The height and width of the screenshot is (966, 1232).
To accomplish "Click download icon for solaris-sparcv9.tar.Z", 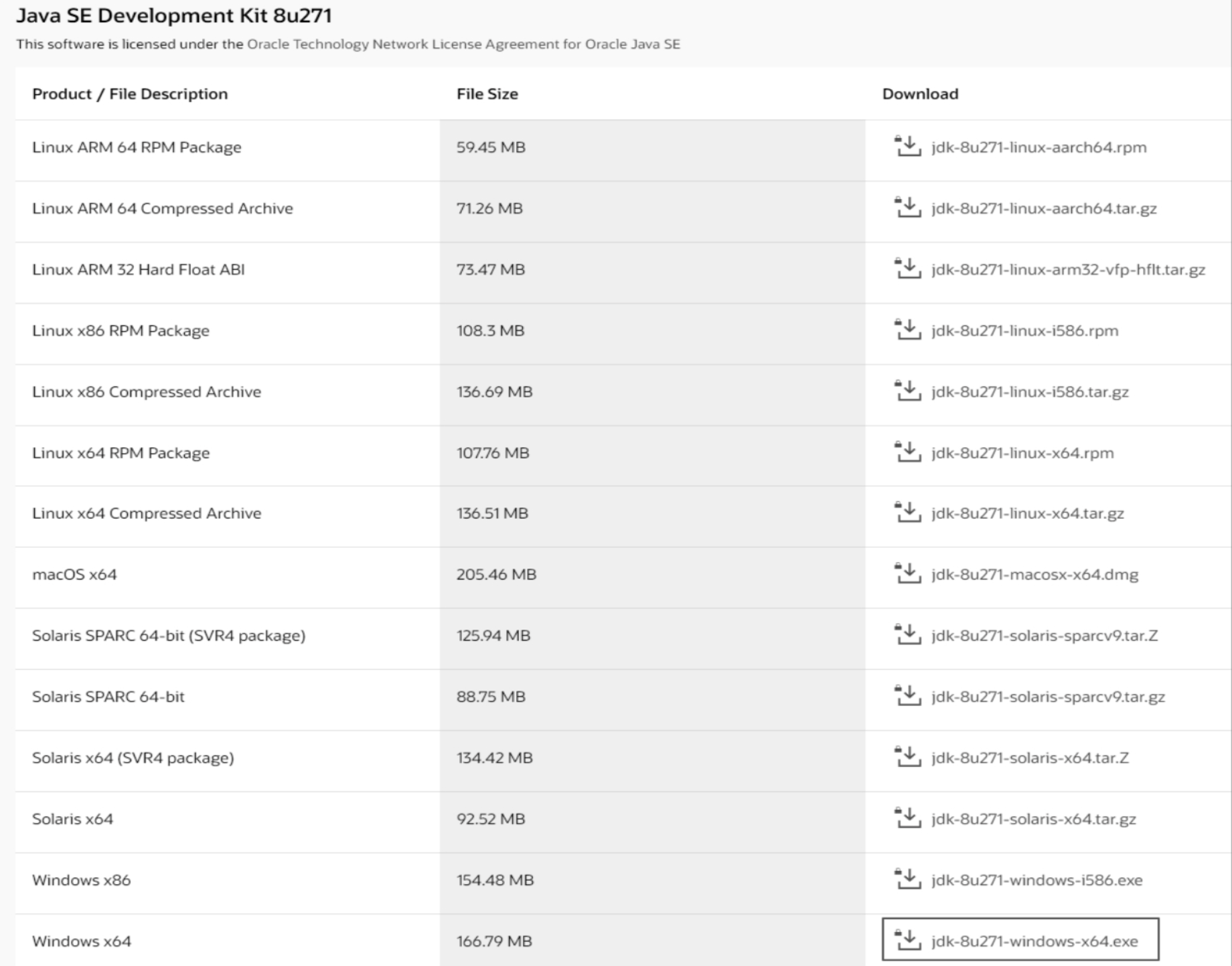I will tap(908, 634).
